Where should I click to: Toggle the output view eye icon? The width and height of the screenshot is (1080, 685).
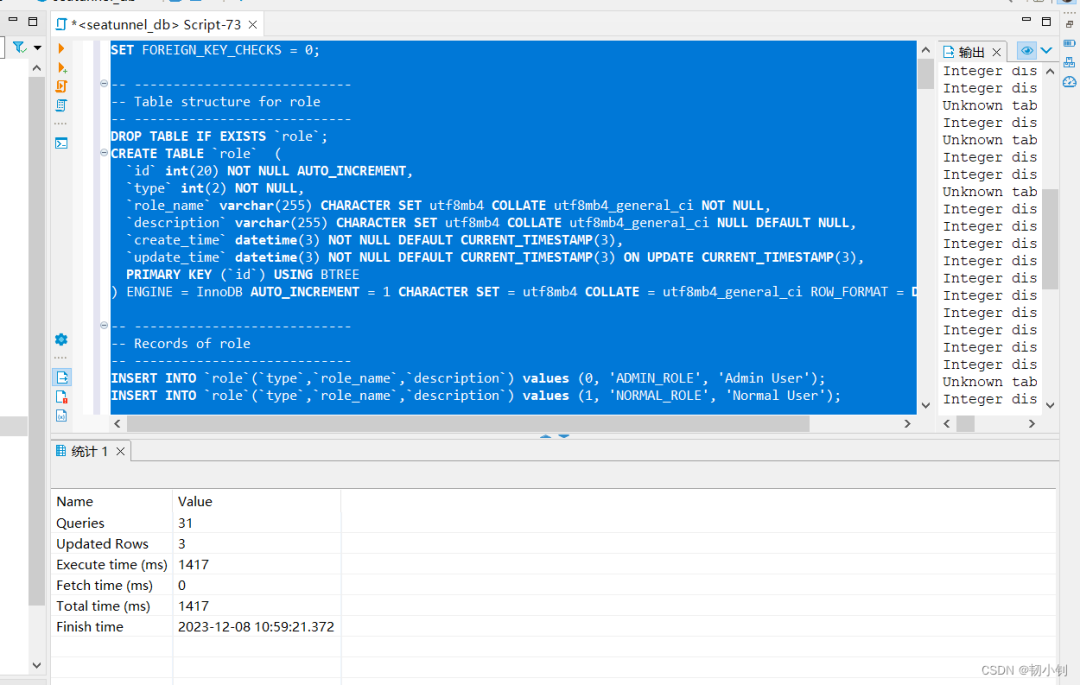[x=1026, y=50]
